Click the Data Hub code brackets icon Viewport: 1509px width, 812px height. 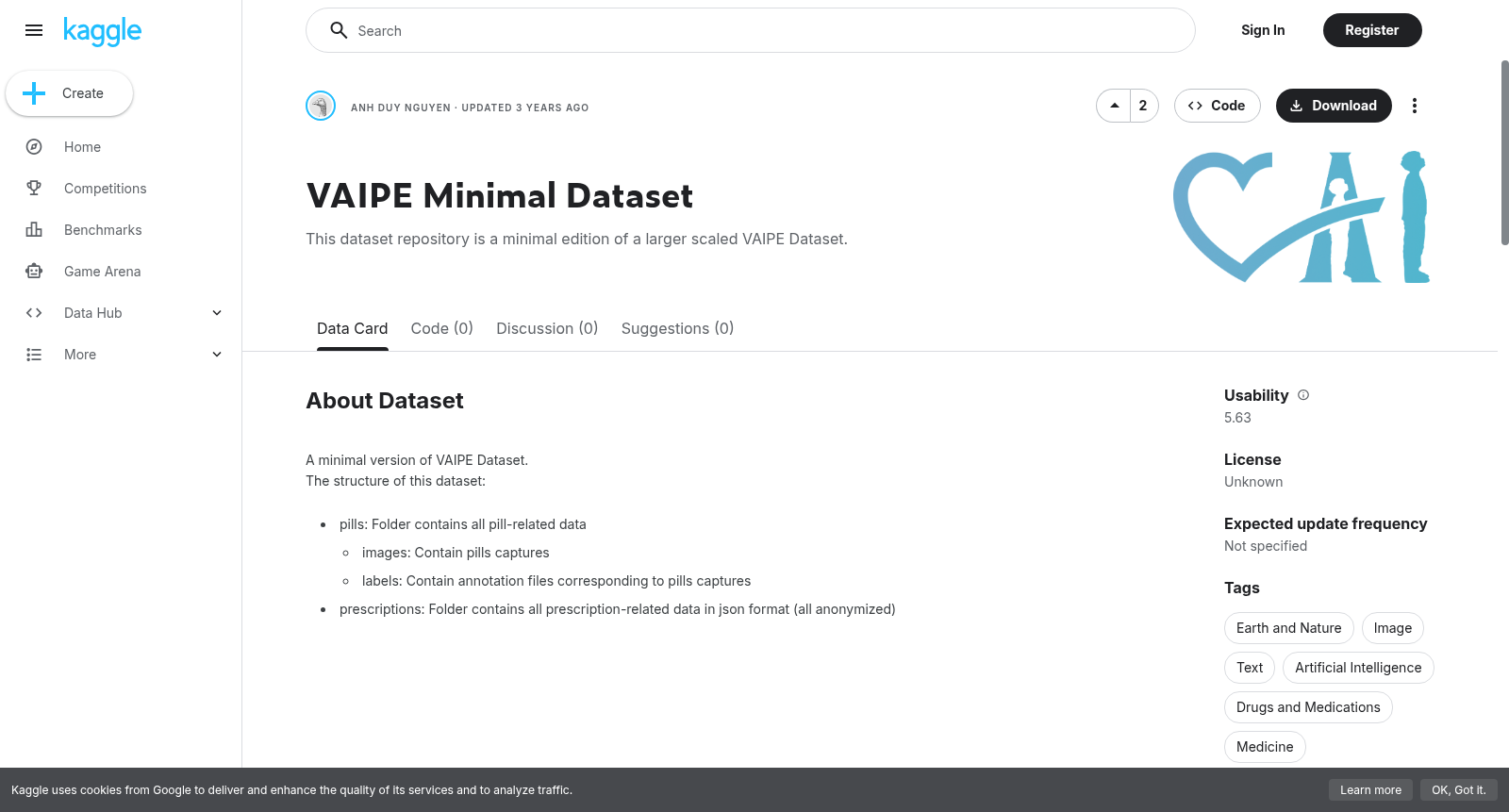click(34, 313)
